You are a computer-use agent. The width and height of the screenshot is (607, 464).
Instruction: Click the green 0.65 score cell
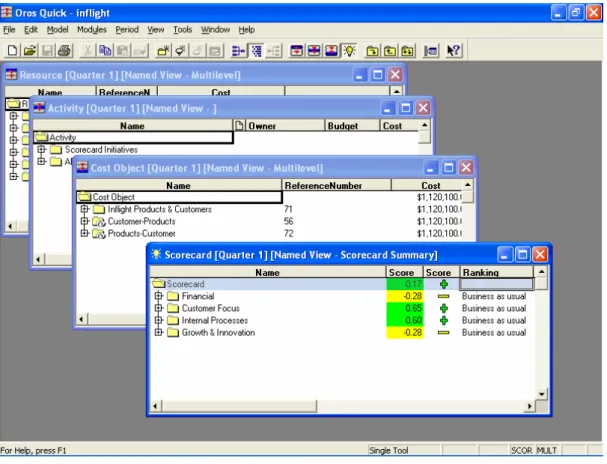click(x=405, y=308)
